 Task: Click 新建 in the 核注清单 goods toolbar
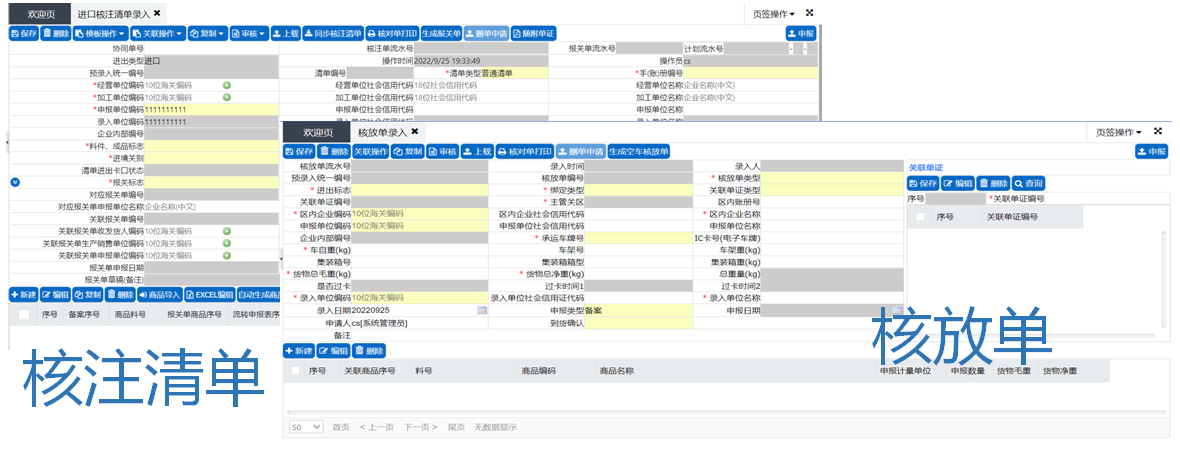pyautogui.click(x=23, y=294)
